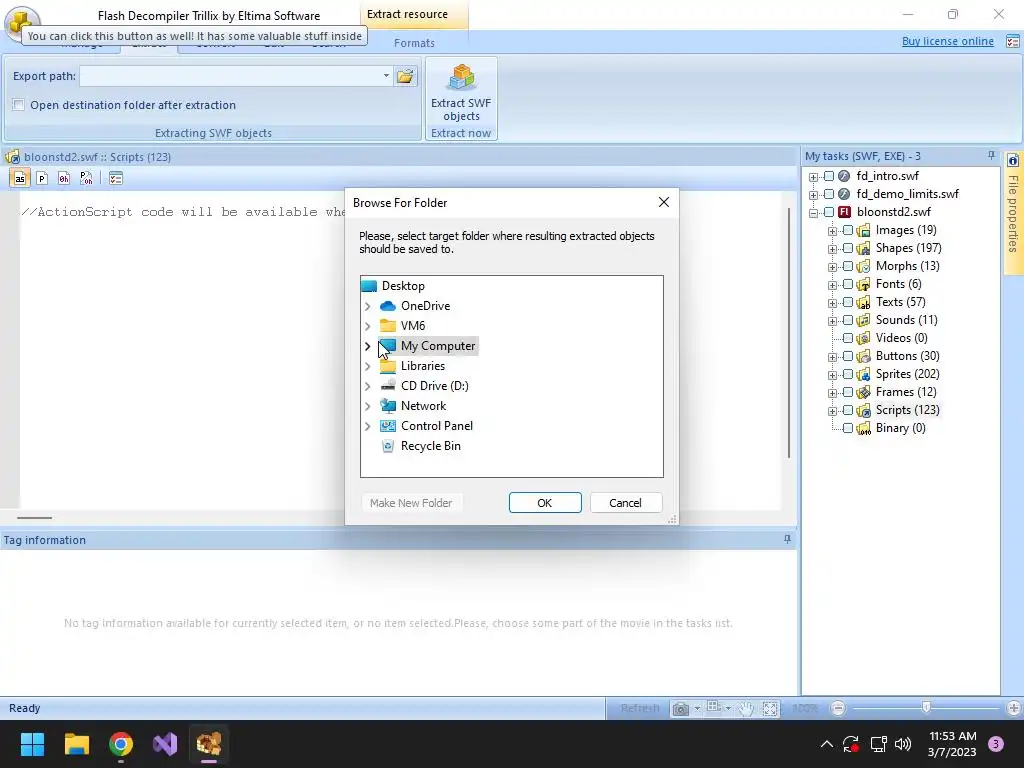Open Google Chrome from taskbar
This screenshot has width=1024, height=768.
[x=121, y=744]
